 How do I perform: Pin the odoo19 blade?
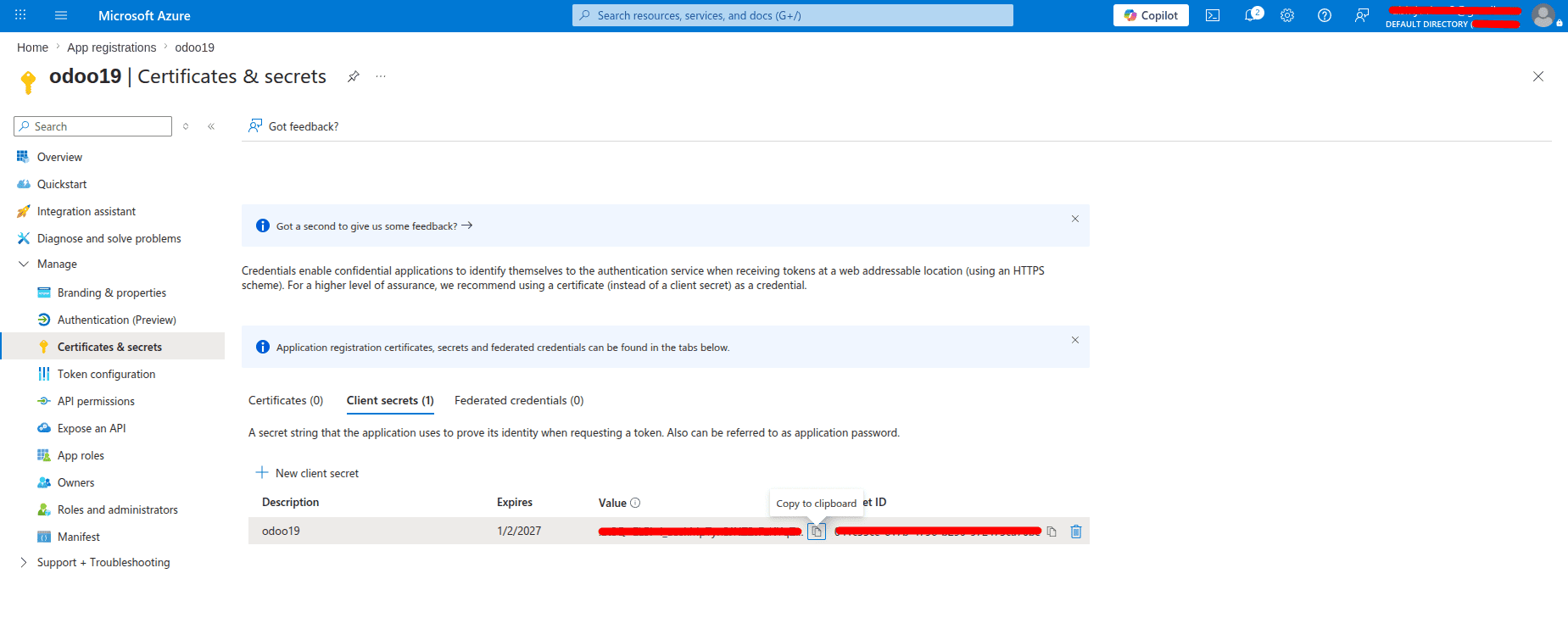[x=354, y=76]
